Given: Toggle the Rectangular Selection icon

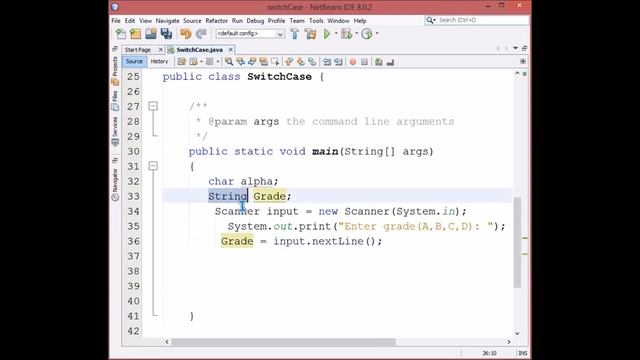Looking at the screenshot, I should [x=275, y=62].
